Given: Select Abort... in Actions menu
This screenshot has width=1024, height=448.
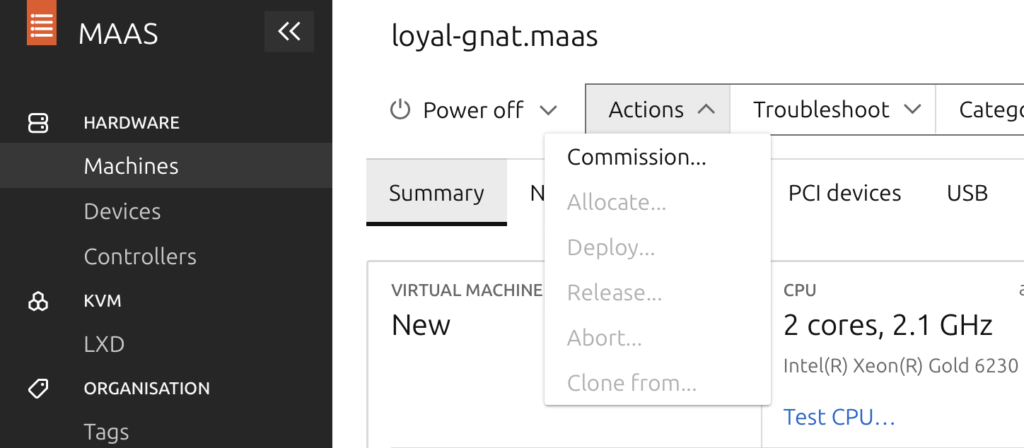Looking at the screenshot, I should pyautogui.click(x=658, y=338).
